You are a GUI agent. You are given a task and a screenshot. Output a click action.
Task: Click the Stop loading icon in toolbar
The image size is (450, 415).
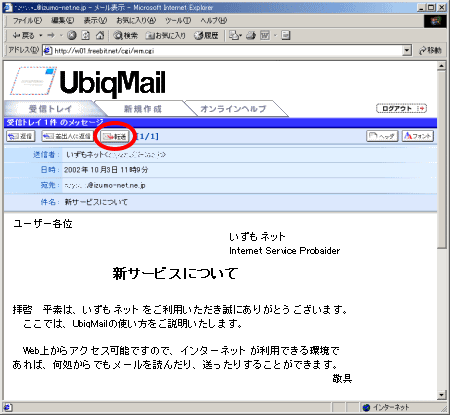pyautogui.click(x=72, y=35)
